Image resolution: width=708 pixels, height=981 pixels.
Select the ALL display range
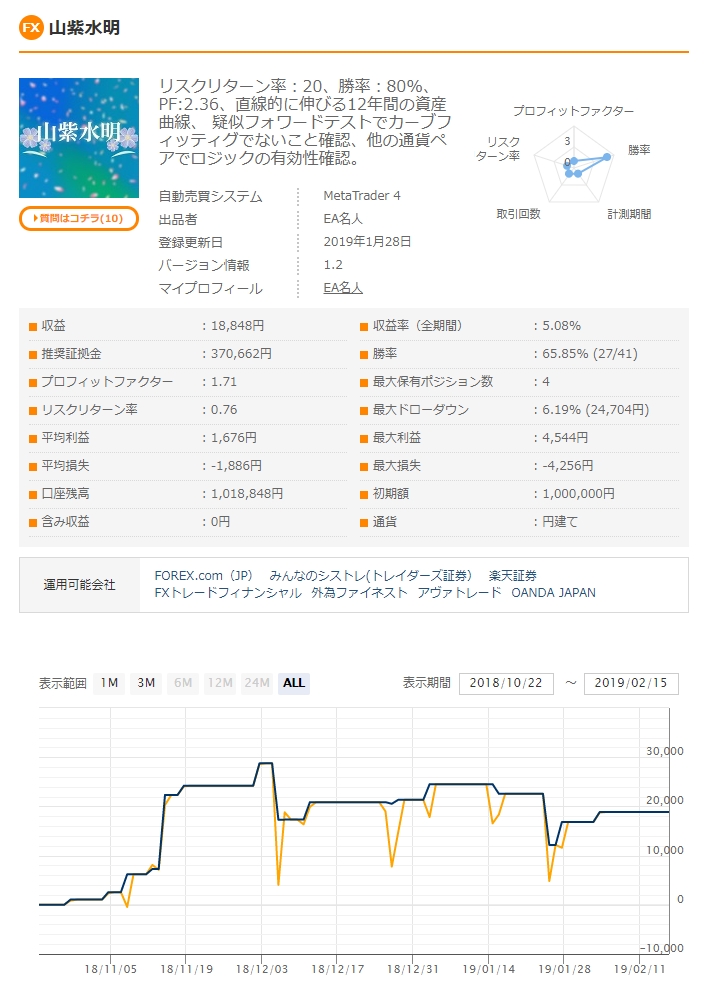(294, 683)
